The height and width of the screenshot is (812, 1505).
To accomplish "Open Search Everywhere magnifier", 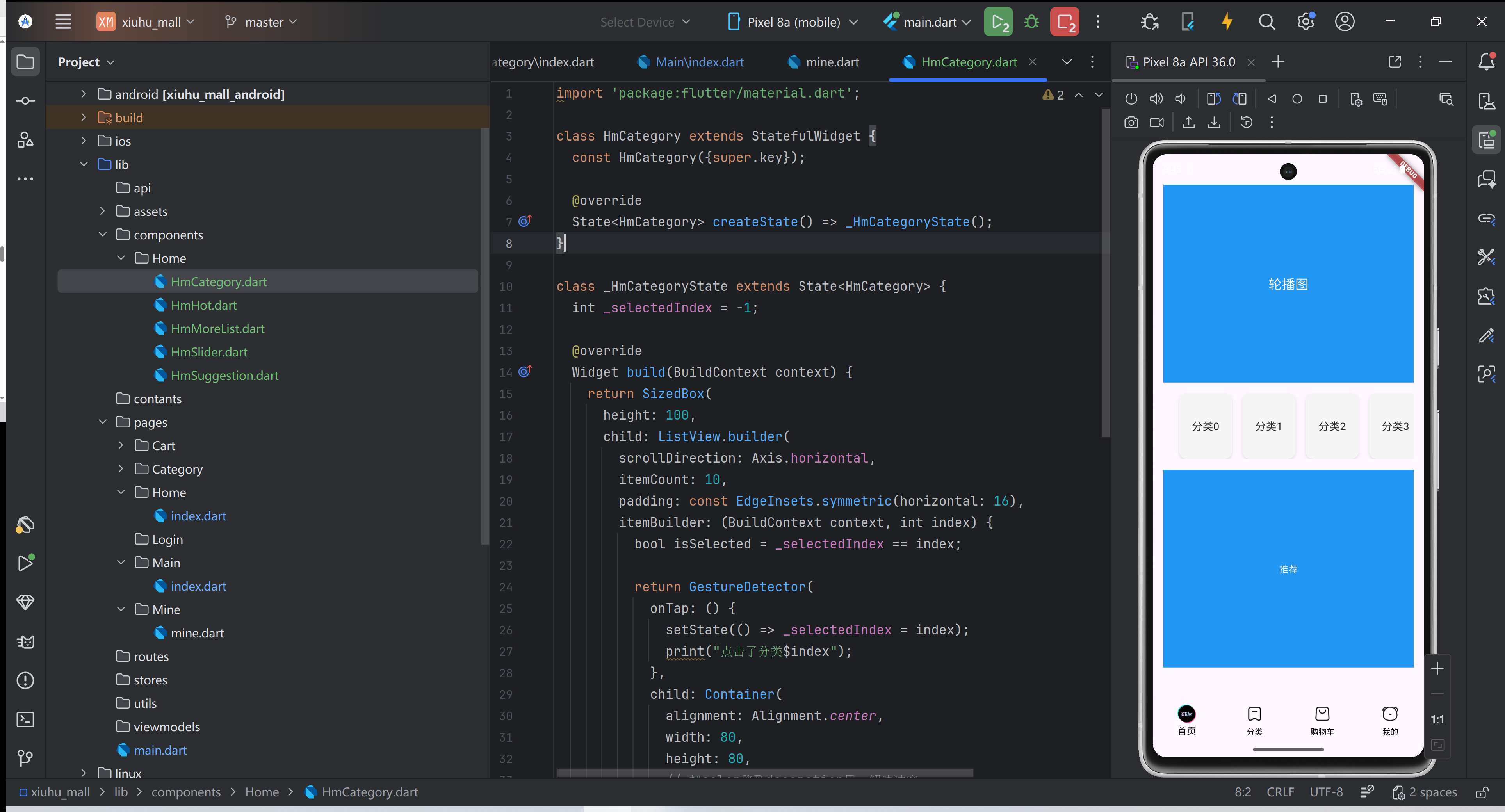I will pos(1266,22).
